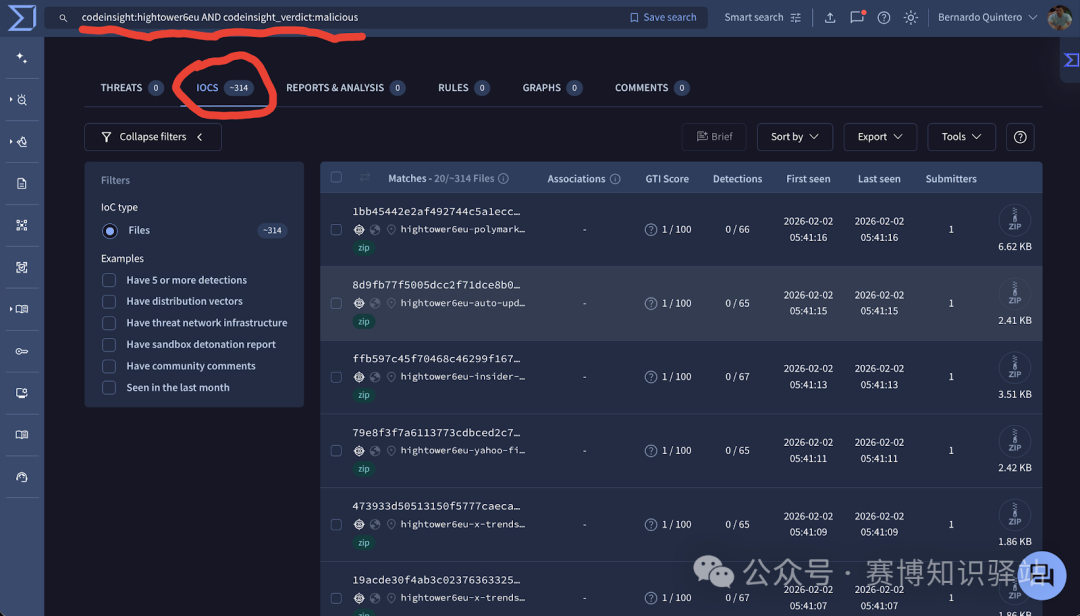This screenshot has height=616, width=1080.
Task: Collapse the filters panel
Action: [x=153, y=137]
